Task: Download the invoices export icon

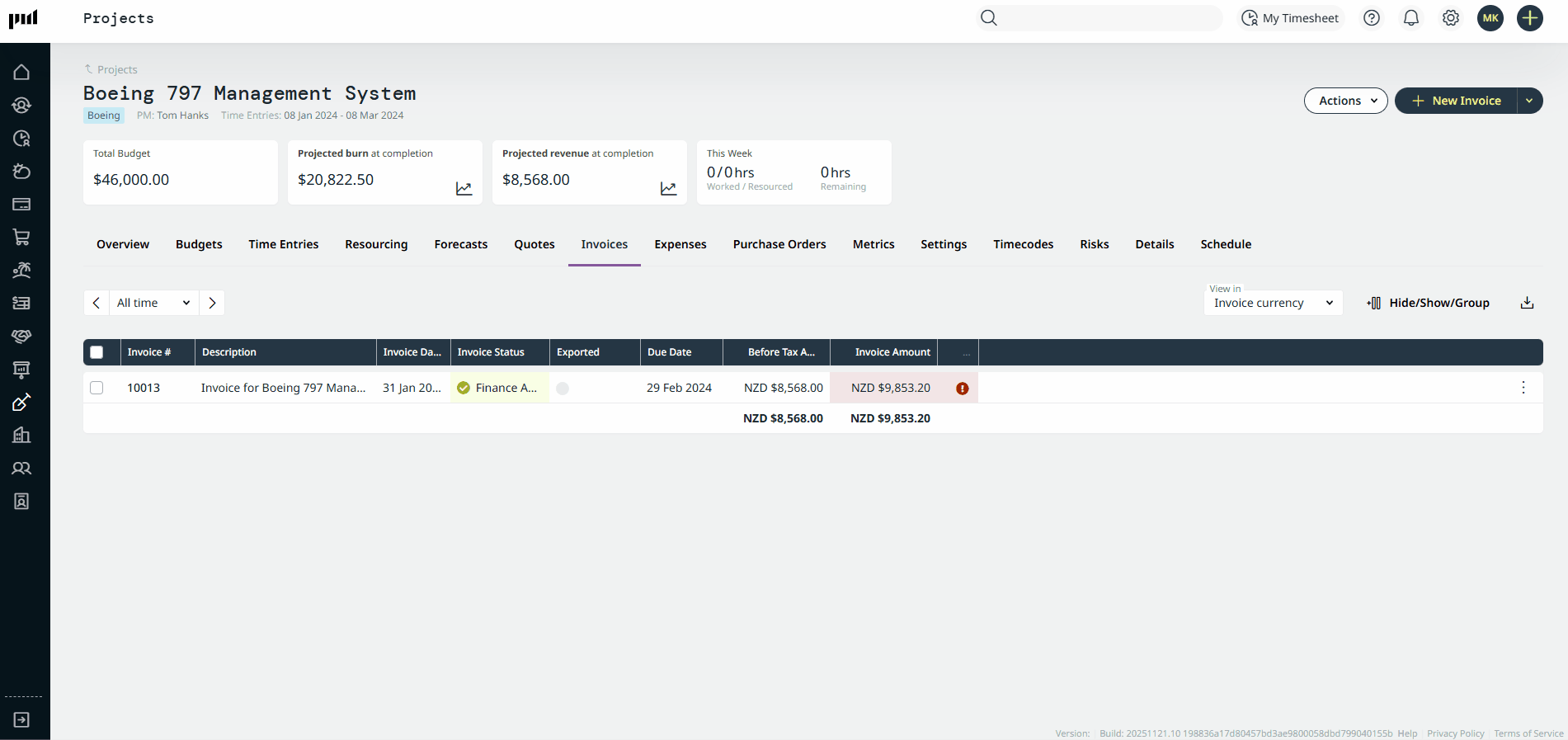Action: tap(1528, 303)
